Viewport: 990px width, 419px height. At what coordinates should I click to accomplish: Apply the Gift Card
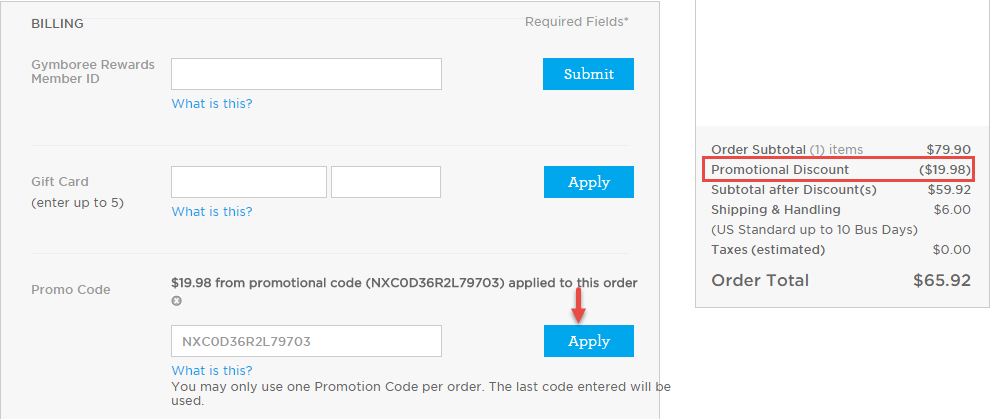(589, 182)
